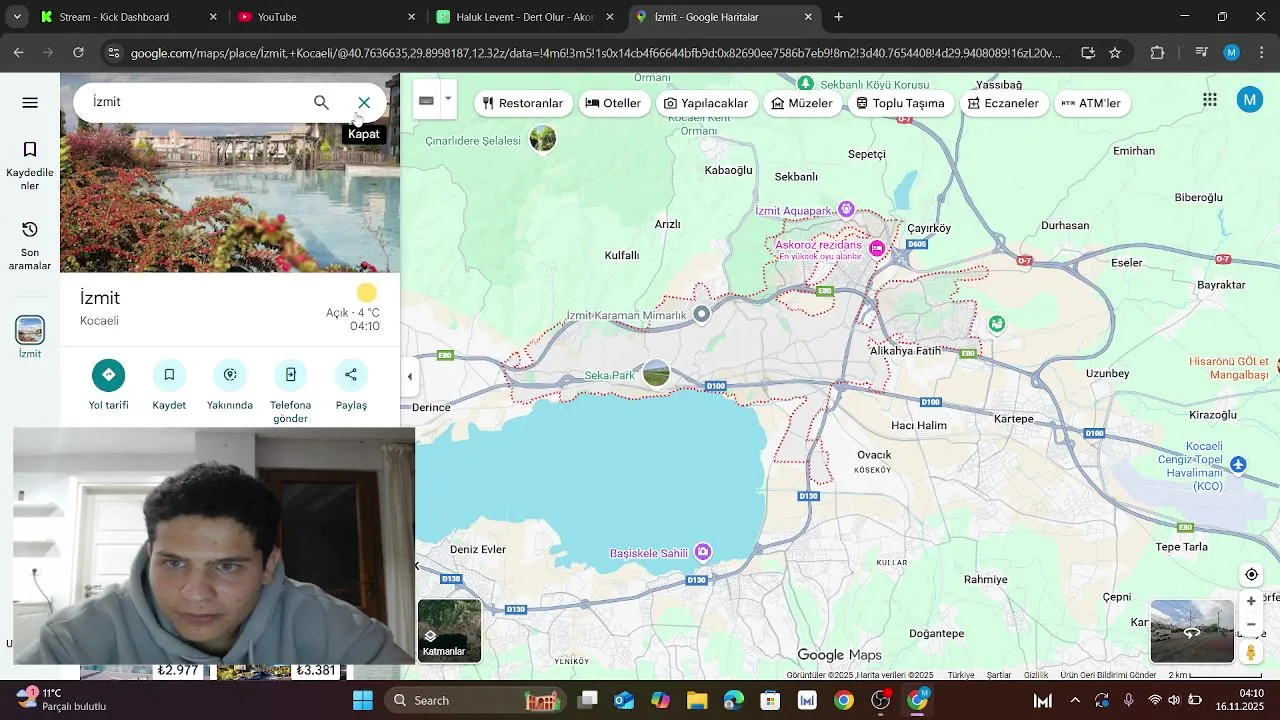Screen dimensions: 1280x720
Task: Open the tab search dropdown
Action: pos(16,17)
